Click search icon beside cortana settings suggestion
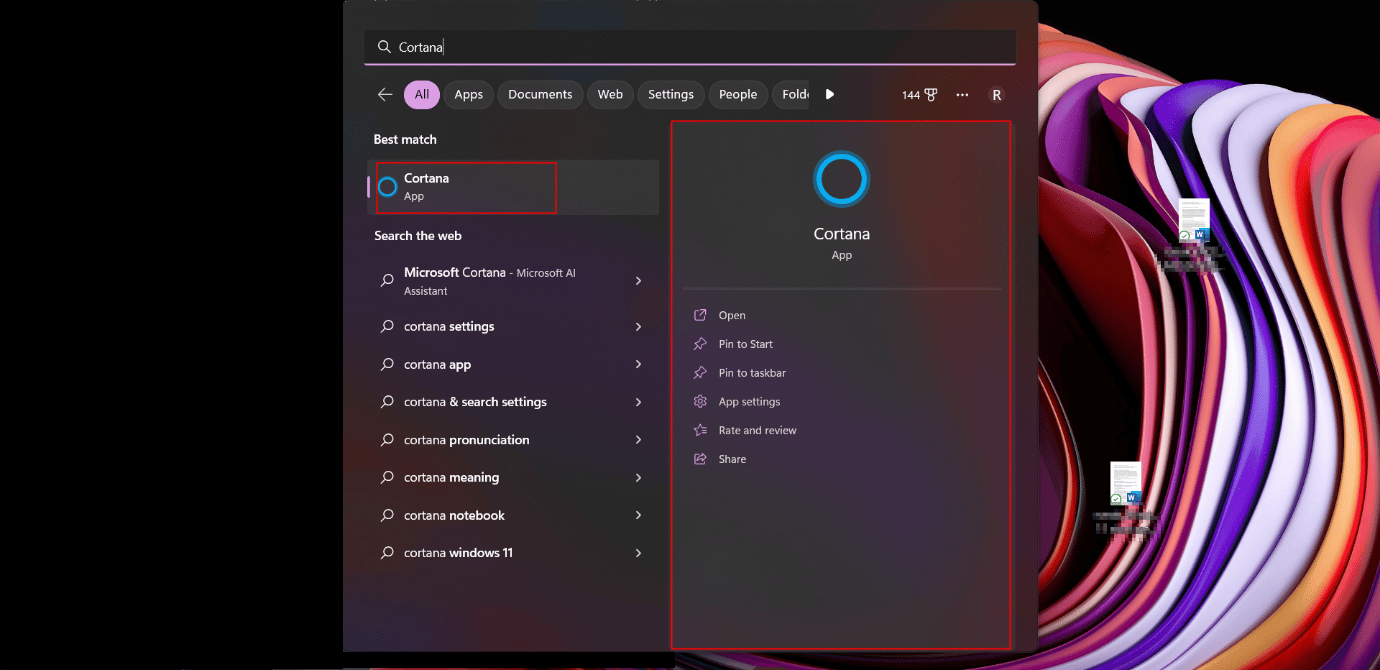 [x=387, y=327]
